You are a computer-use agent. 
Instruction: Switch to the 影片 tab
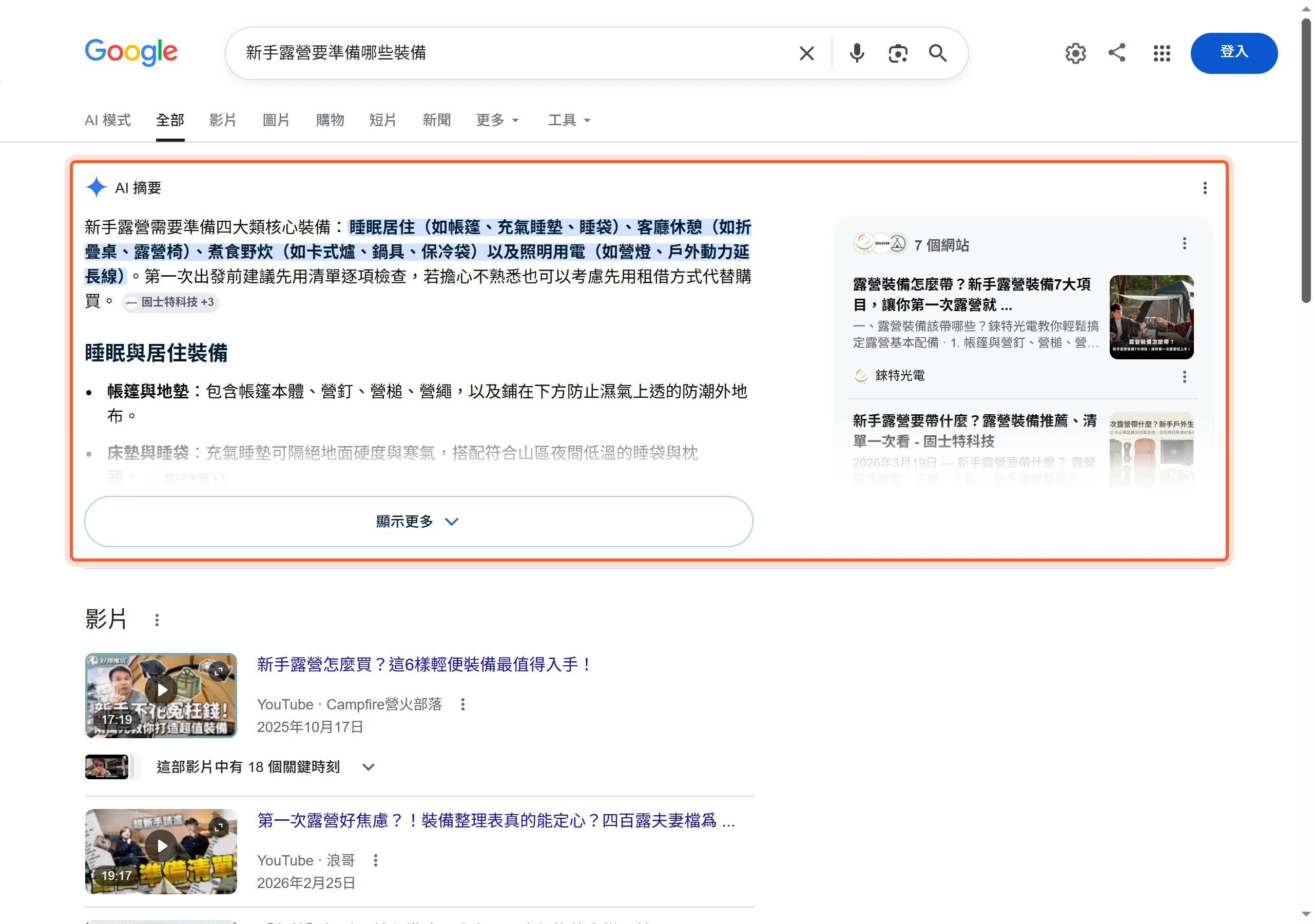point(223,120)
